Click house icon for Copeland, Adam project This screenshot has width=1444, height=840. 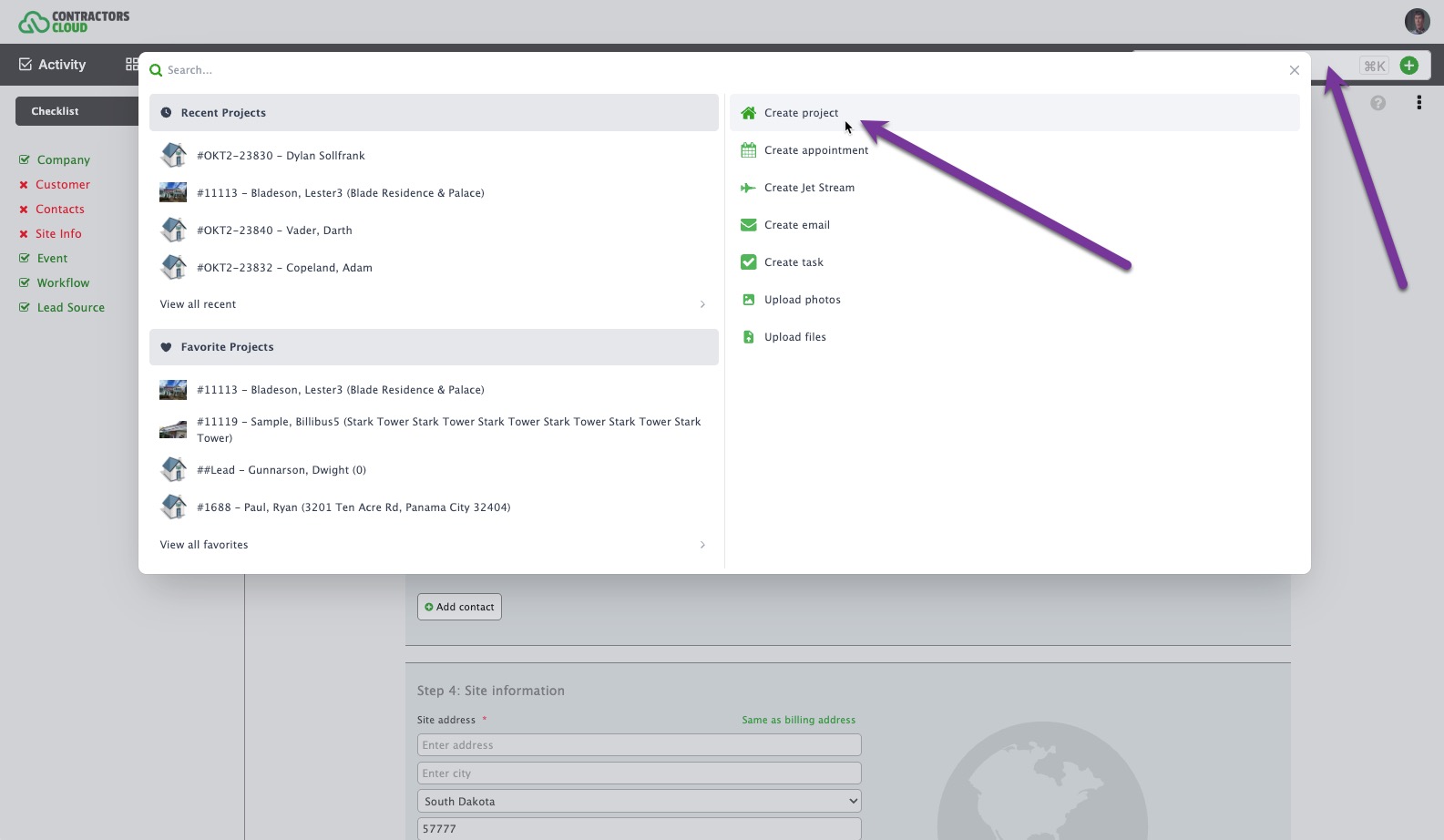[173, 267]
